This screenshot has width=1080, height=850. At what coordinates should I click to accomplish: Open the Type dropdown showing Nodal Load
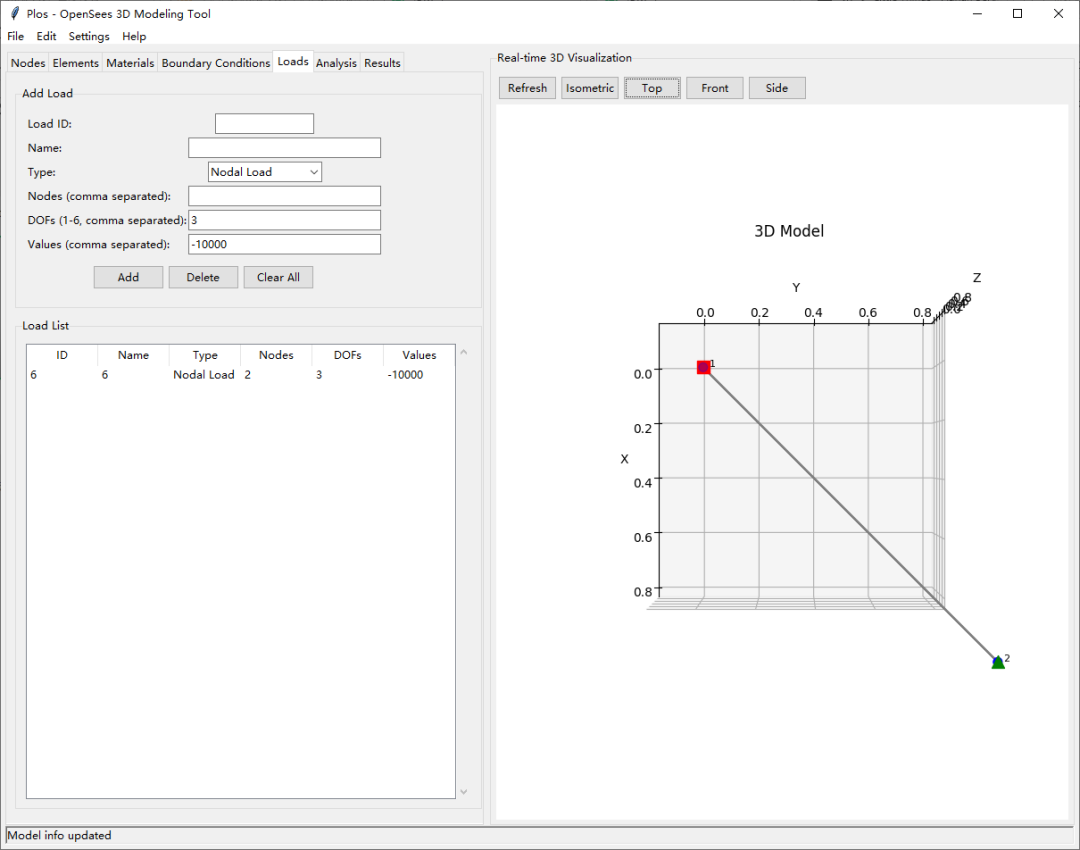[x=264, y=172]
